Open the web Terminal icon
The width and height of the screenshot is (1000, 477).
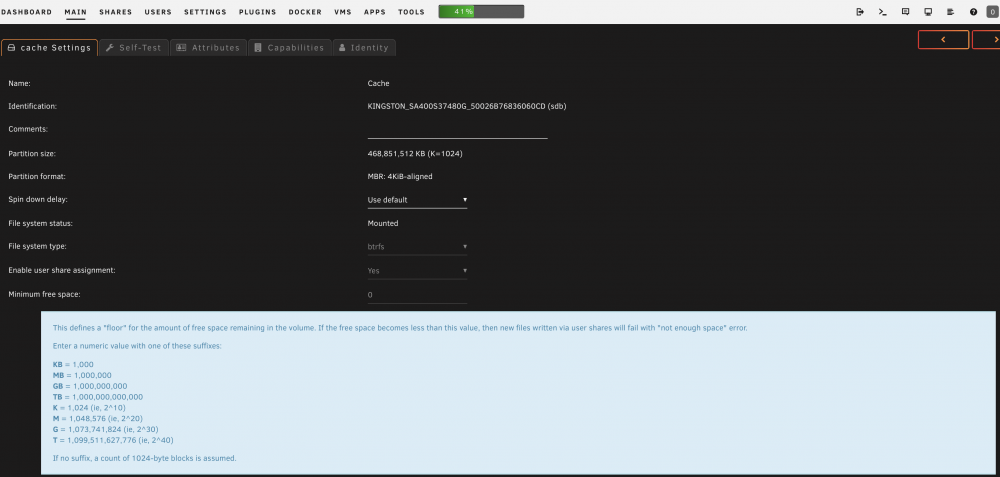(x=883, y=11)
